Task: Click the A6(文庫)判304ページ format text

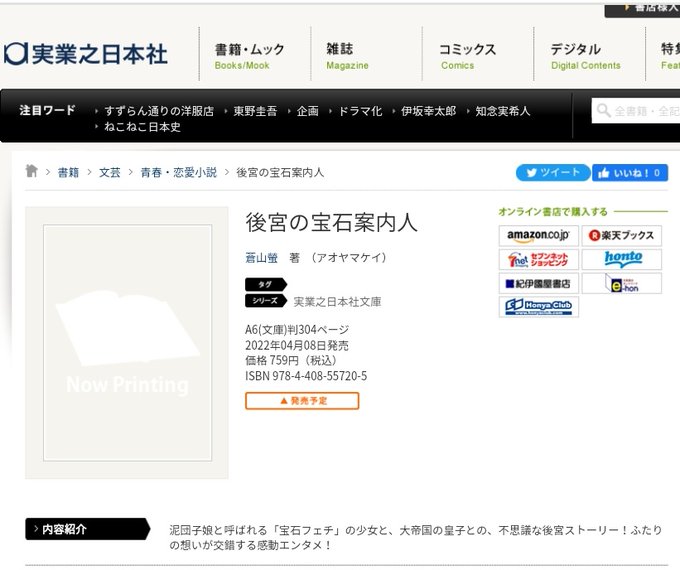Action: pos(297,330)
